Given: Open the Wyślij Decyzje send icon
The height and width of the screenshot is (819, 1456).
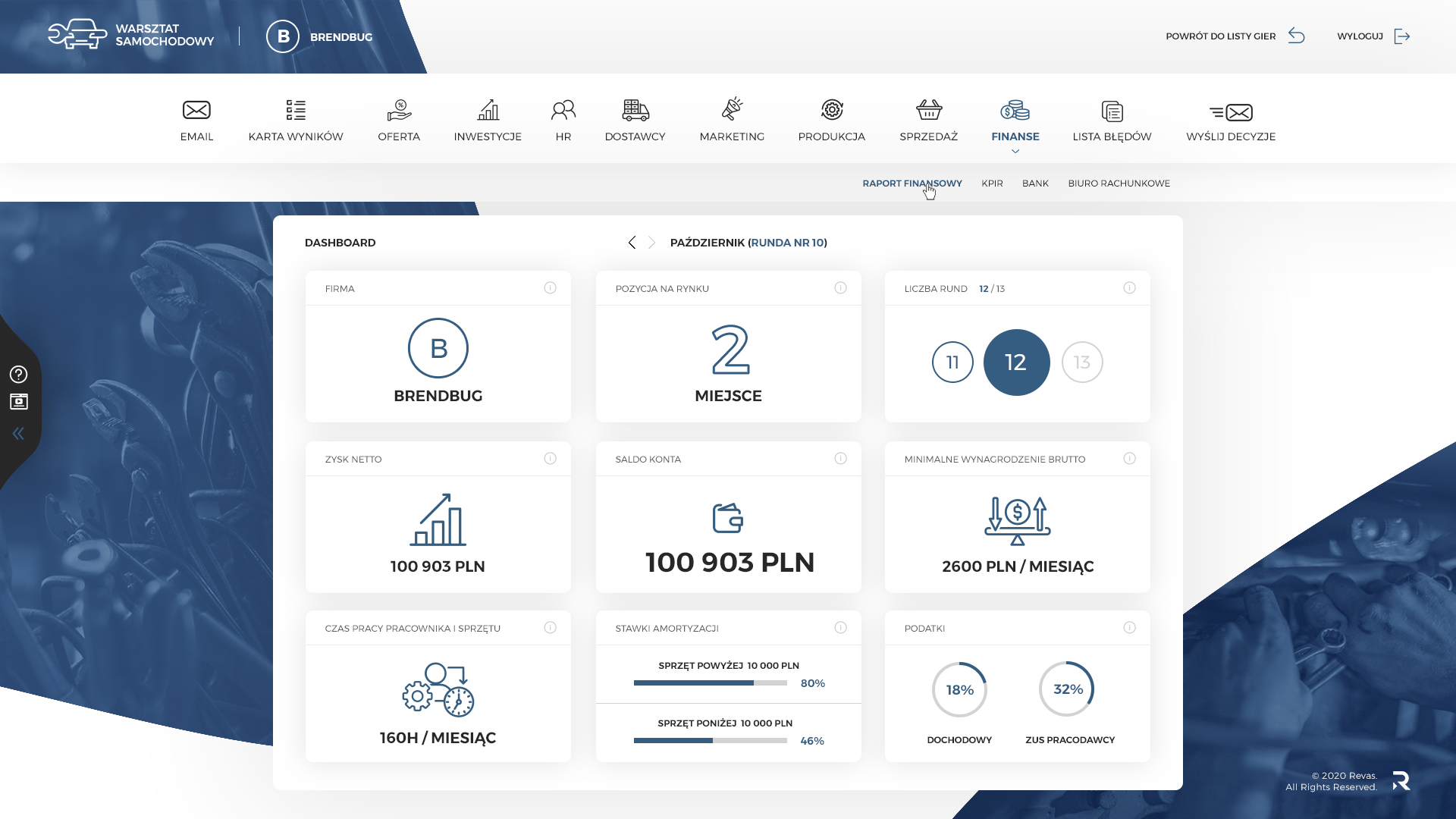Looking at the screenshot, I should [x=1231, y=112].
